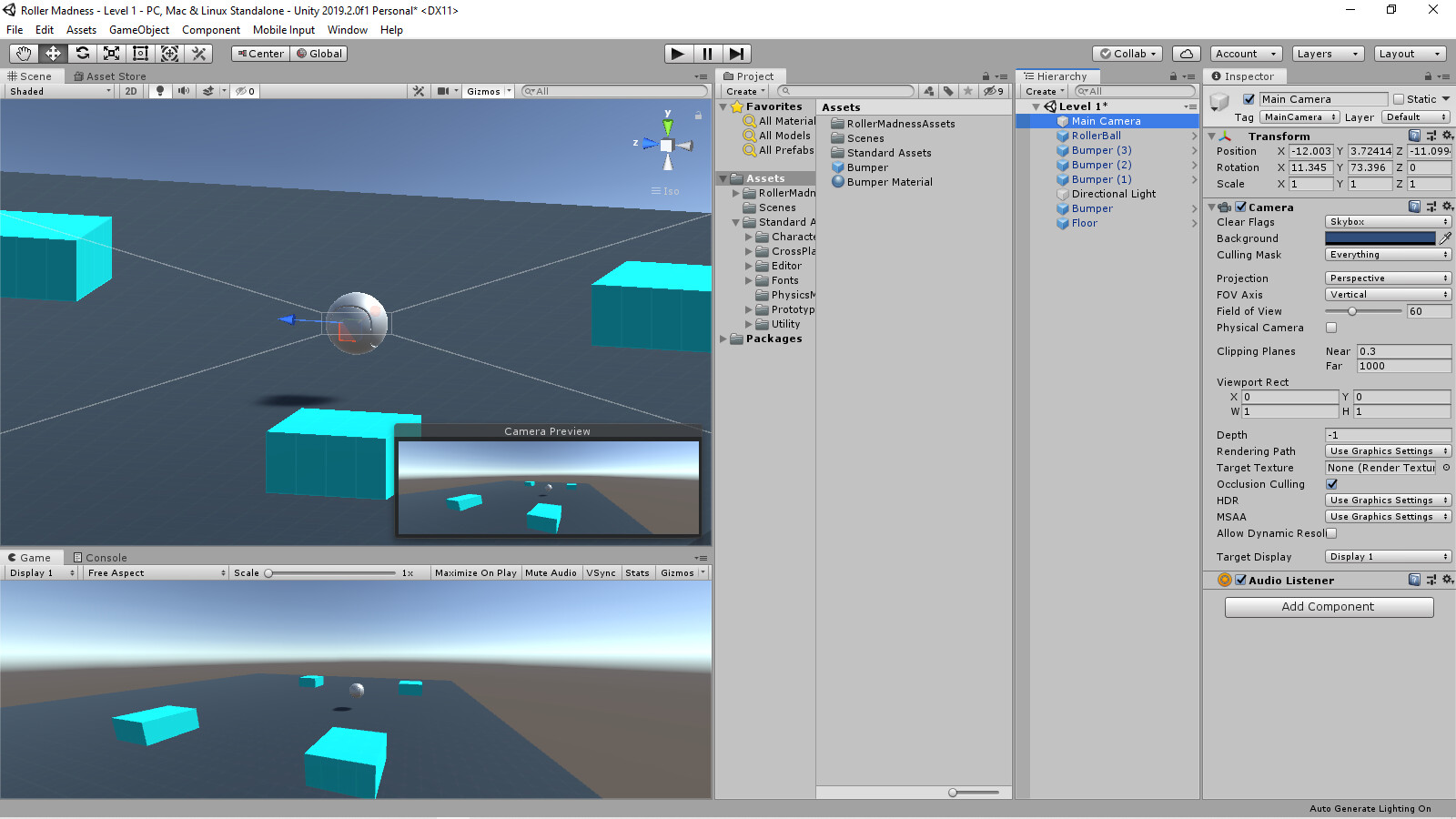Toggle Center pivot mode button

coord(260,54)
